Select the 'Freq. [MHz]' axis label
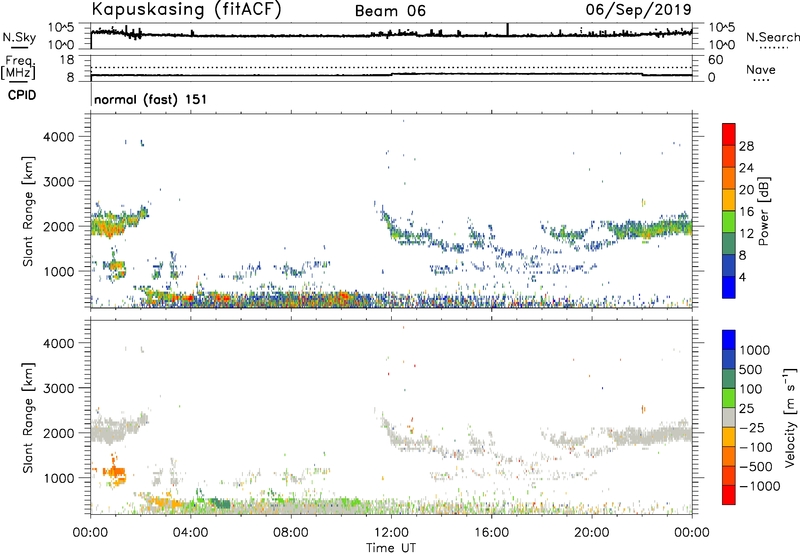This screenshot has width=800, height=554. (x=18, y=67)
